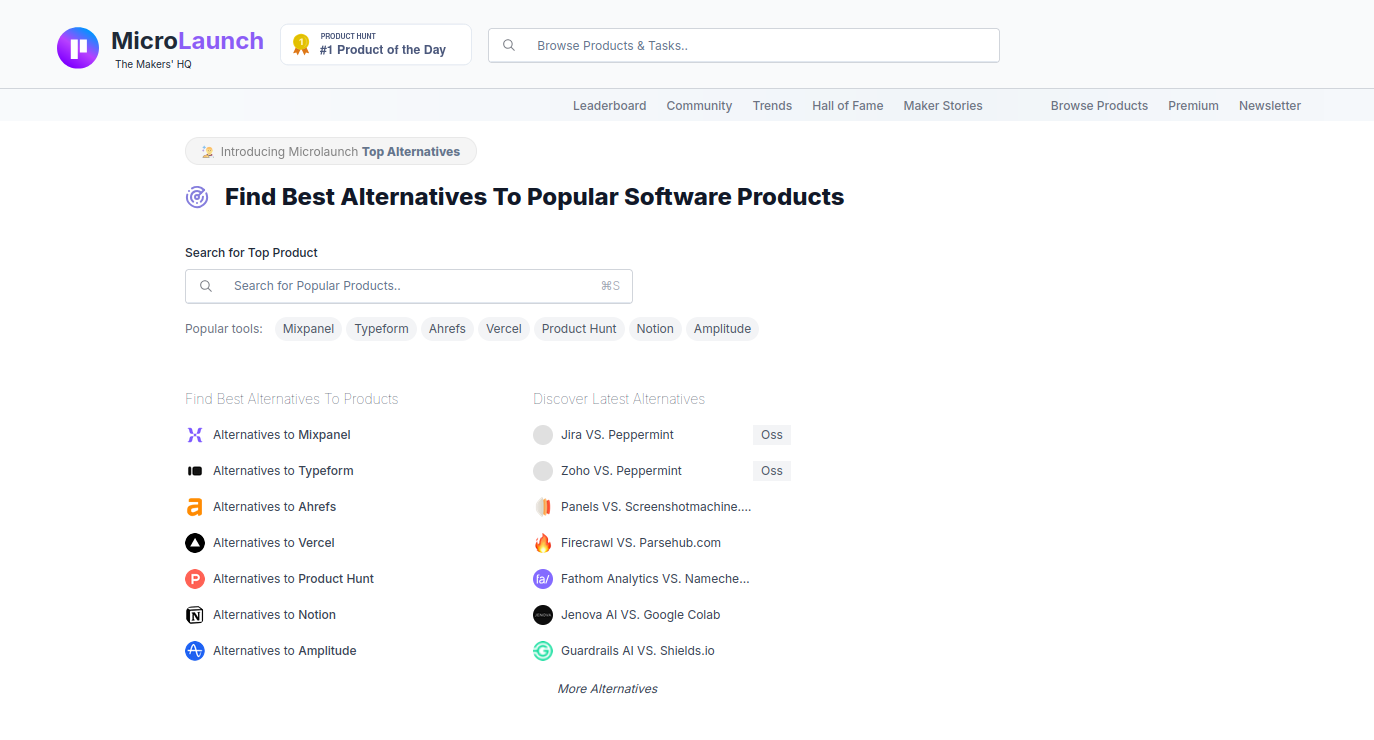The height and width of the screenshot is (740, 1374).
Task: Click the blue Amplitude logo icon
Action: pyautogui.click(x=195, y=651)
